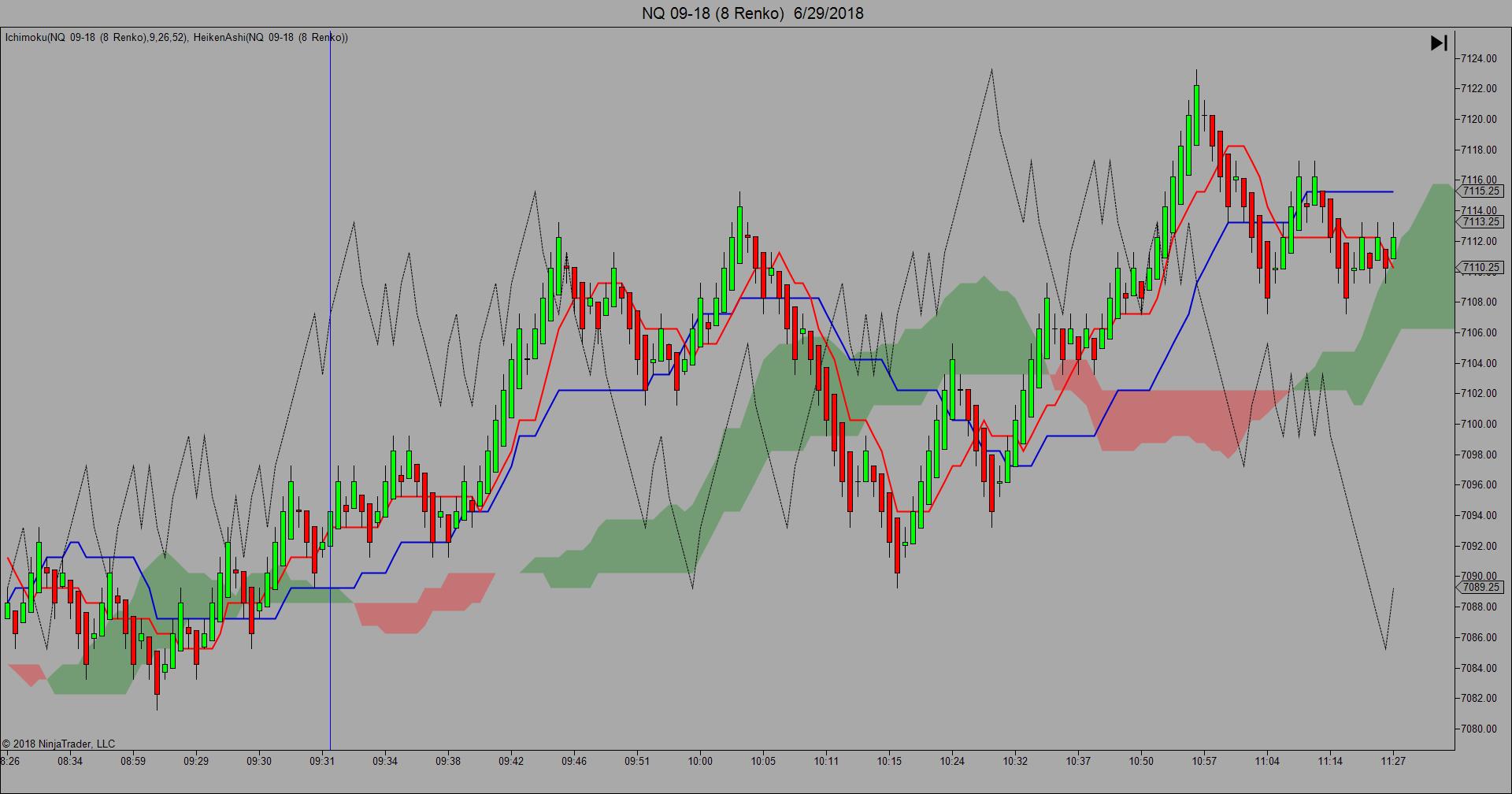Select the 7115.25 price marker
The image size is (1512, 794).
point(1480,191)
